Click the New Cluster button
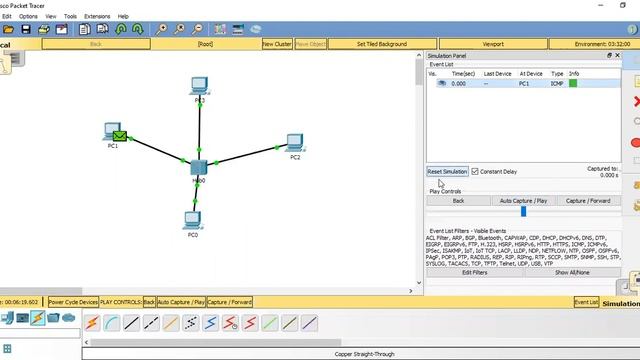640x360 pixels. [277, 44]
